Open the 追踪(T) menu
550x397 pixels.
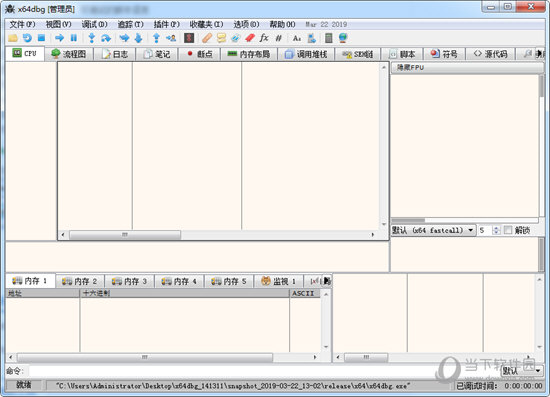(130, 24)
